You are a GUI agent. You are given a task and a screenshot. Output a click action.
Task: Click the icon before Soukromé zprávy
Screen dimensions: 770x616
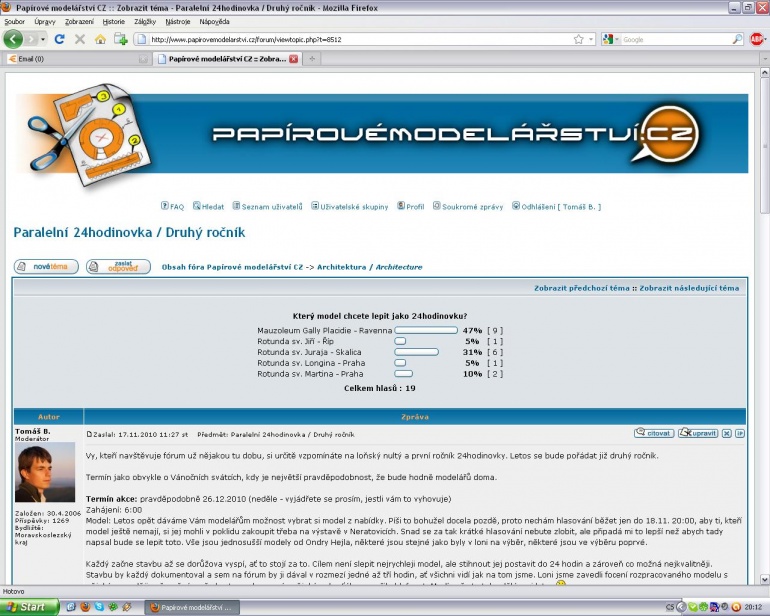coord(437,206)
